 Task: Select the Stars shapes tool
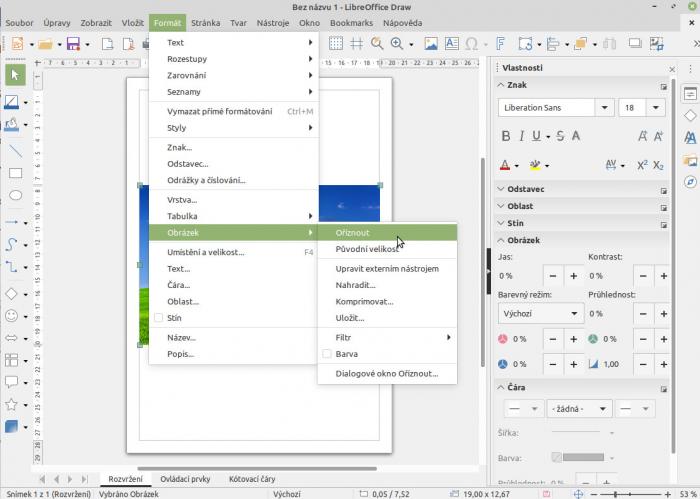click(12, 404)
